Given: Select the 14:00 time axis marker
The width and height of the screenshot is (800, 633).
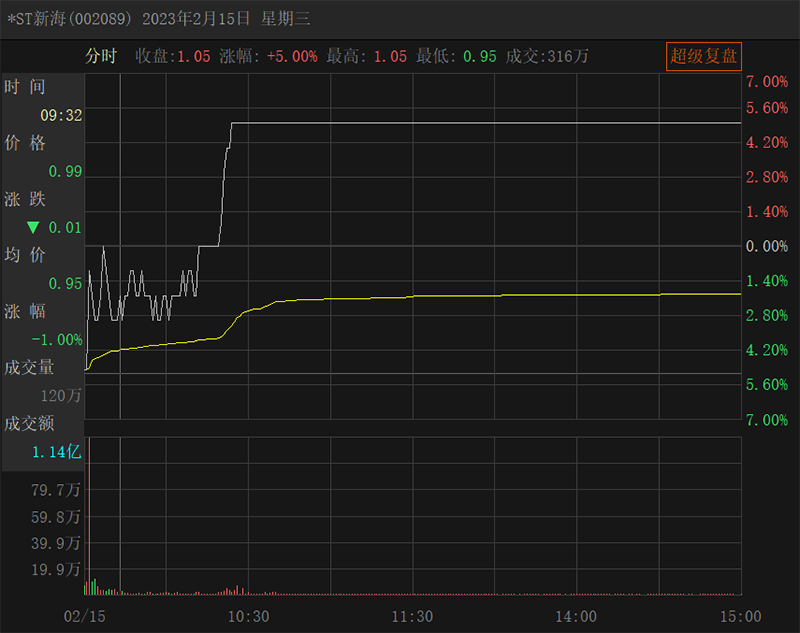Looking at the screenshot, I should point(576,616).
